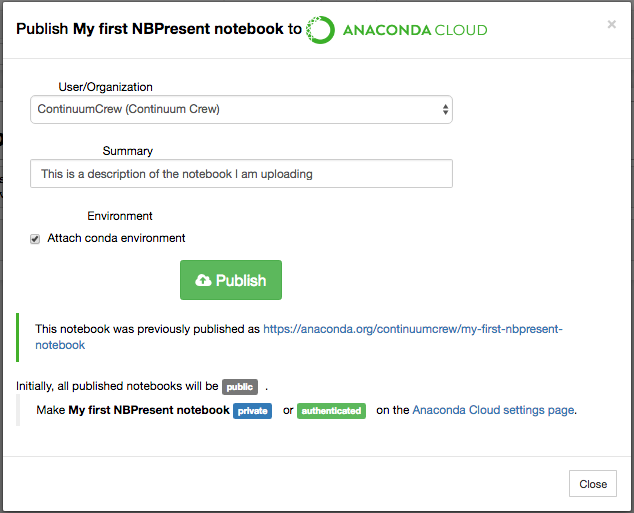The width and height of the screenshot is (634, 513).
Task: Click the ANACONDA CLOUD wordmark text
Action: click(x=415, y=30)
